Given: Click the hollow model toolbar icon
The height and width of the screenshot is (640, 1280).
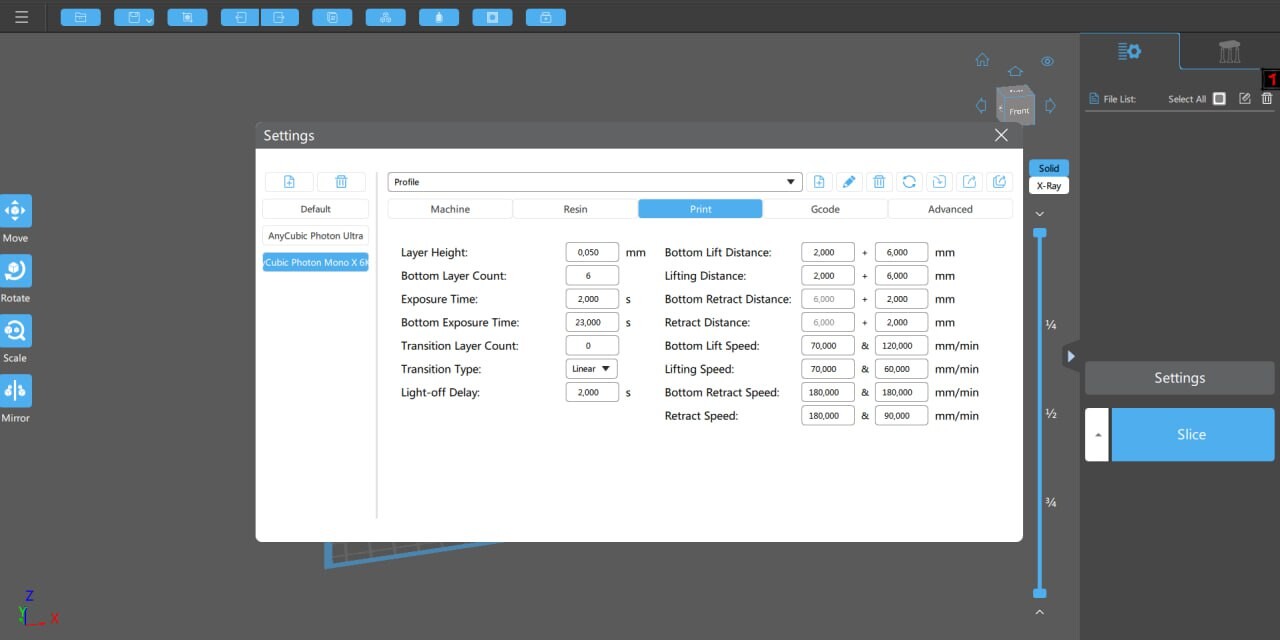Looking at the screenshot, I should tap(439, 17).
